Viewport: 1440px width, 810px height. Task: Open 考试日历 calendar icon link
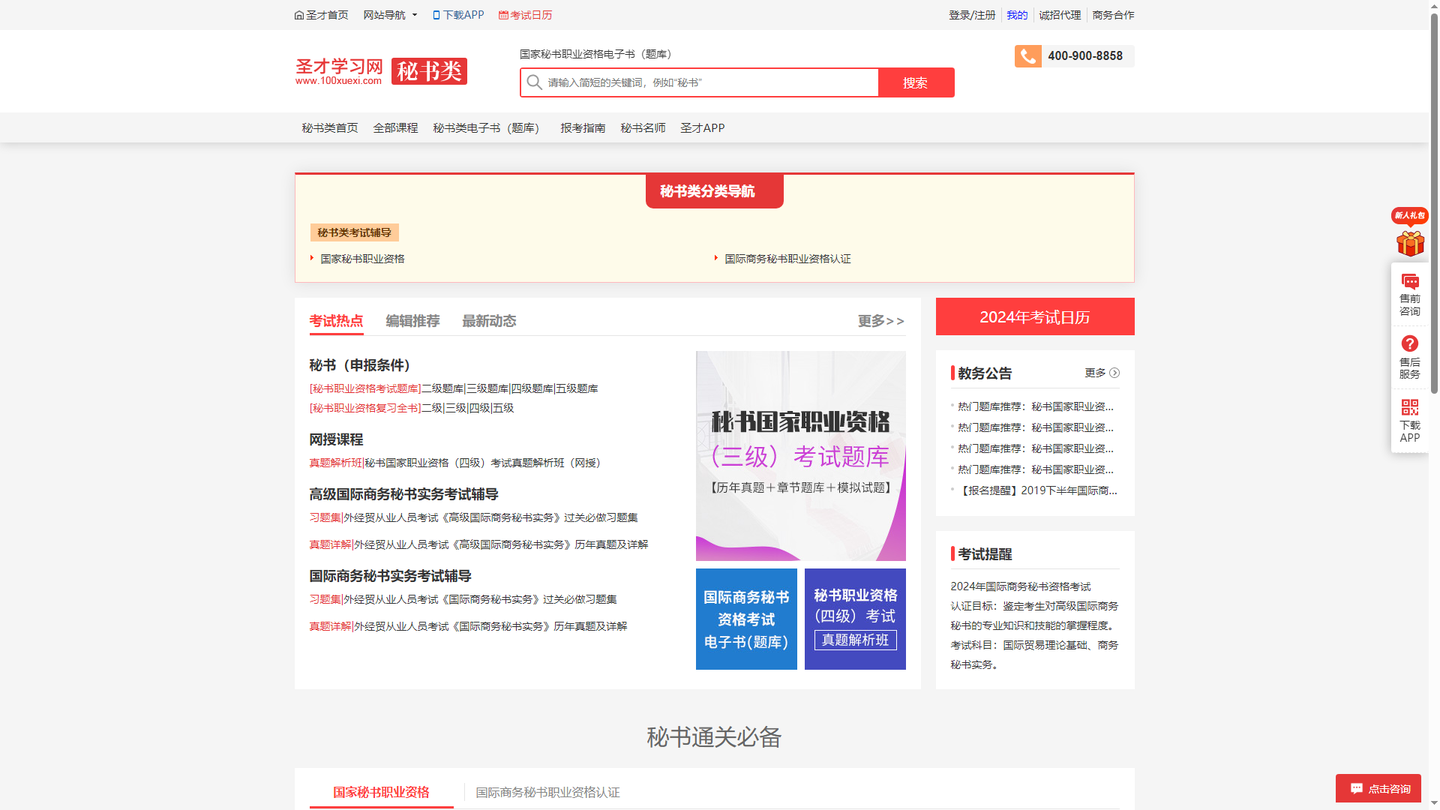pos(503,15)
